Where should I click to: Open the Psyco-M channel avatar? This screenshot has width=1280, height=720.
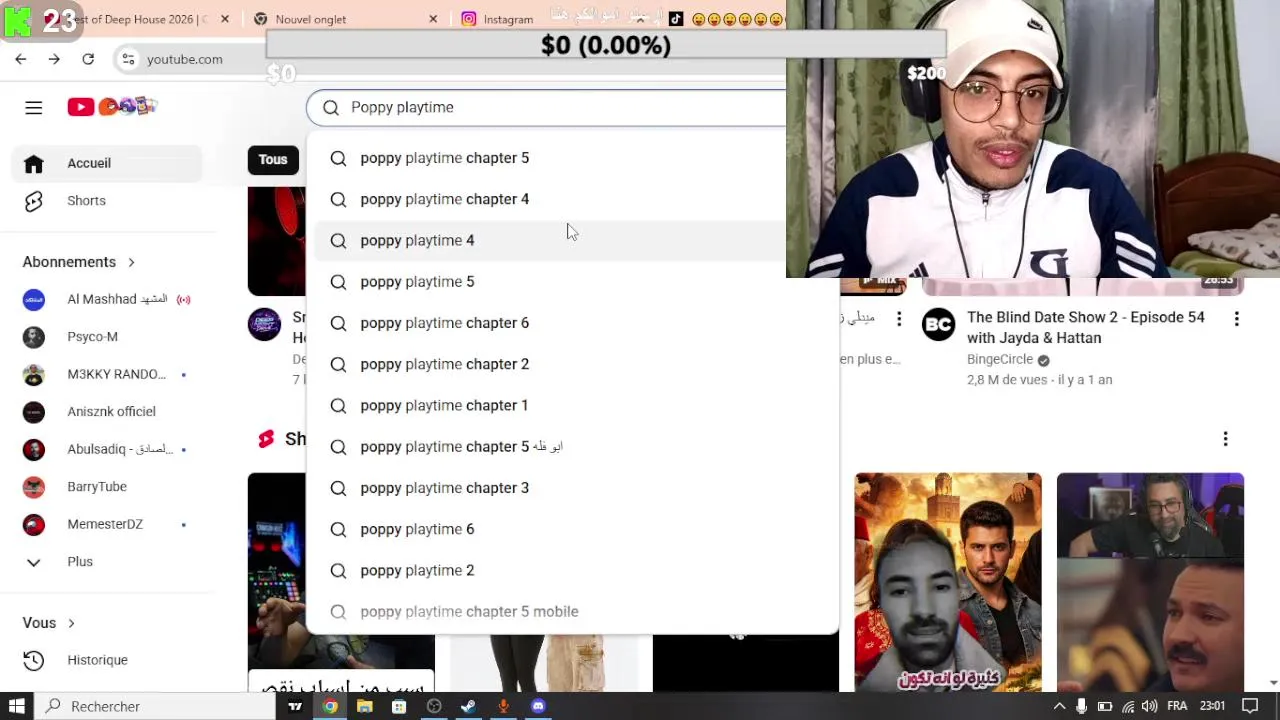click(x=34, y=337)
